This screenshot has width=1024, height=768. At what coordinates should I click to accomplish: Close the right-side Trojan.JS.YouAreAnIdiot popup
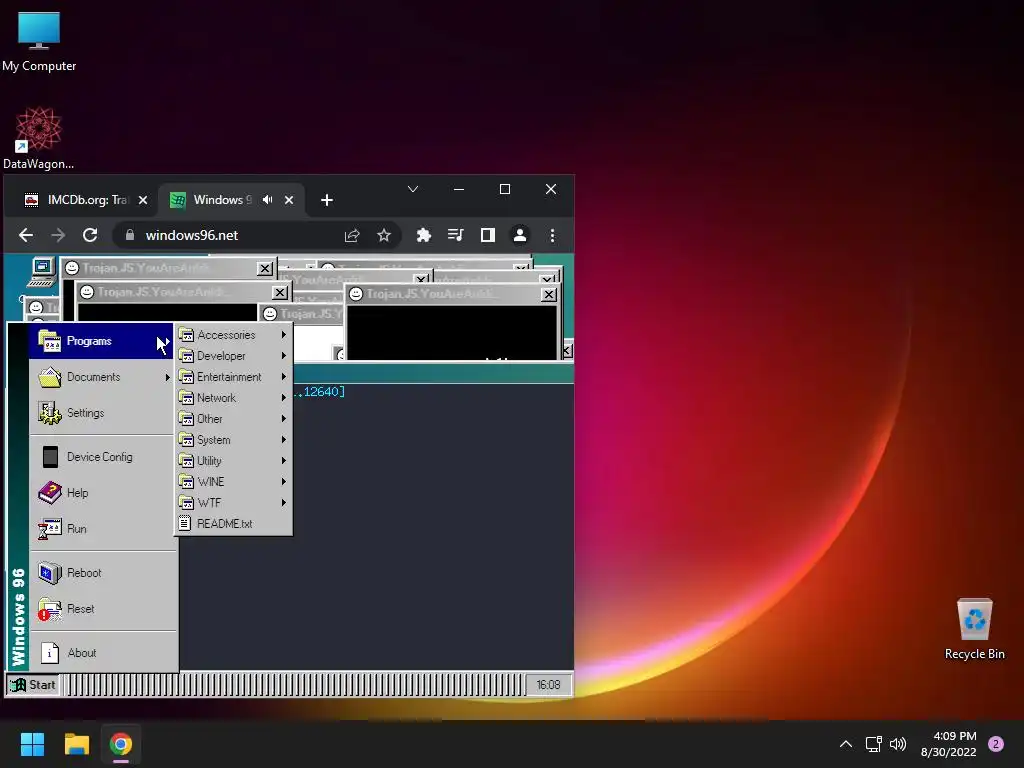549,295
